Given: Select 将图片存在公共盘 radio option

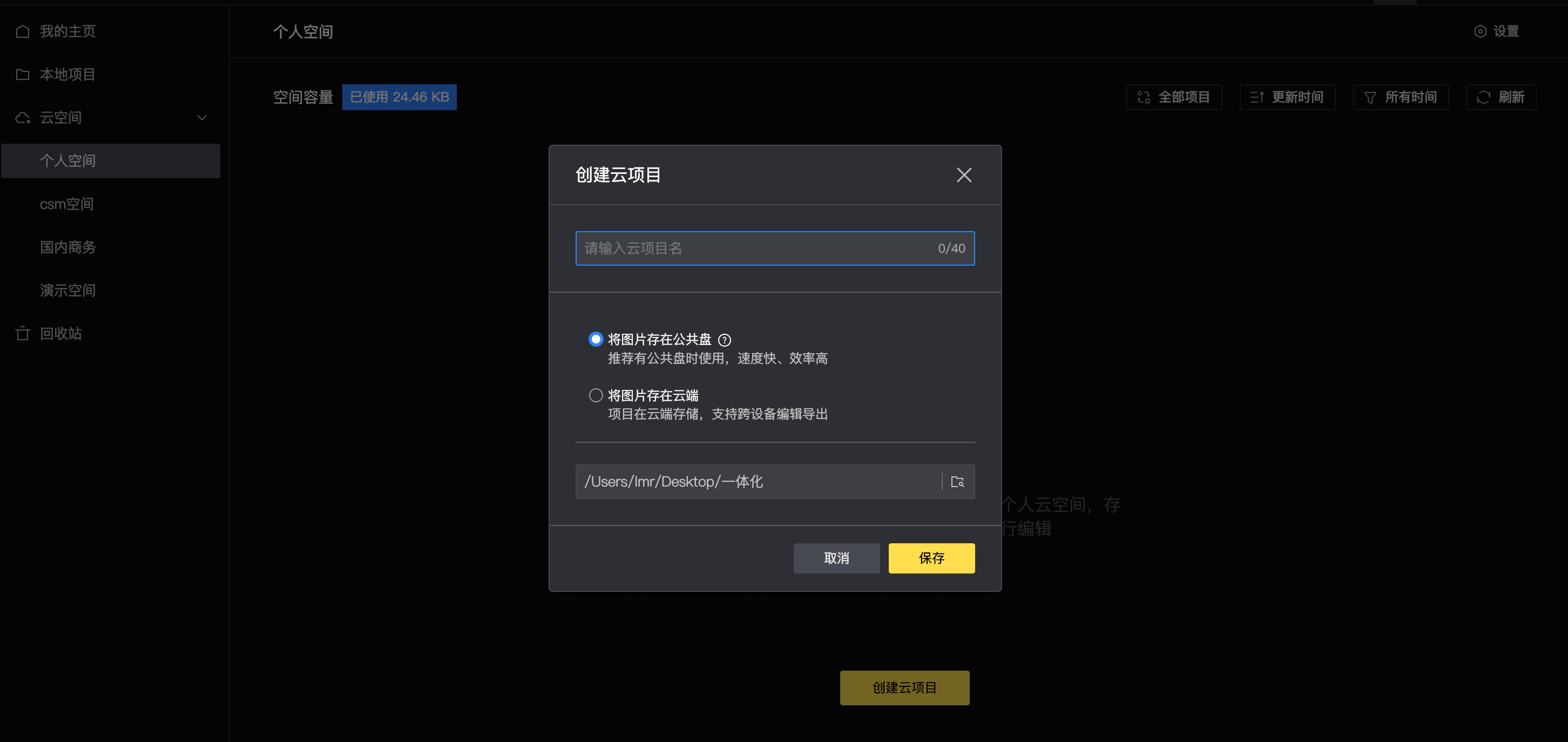Looking at the screenshot, I should coord(596,339).
